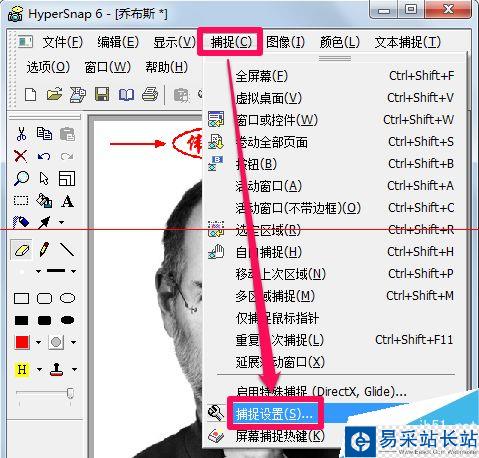Click the red foreground color swatch
The image size is (479, 458).
click(x=22, y=342)
